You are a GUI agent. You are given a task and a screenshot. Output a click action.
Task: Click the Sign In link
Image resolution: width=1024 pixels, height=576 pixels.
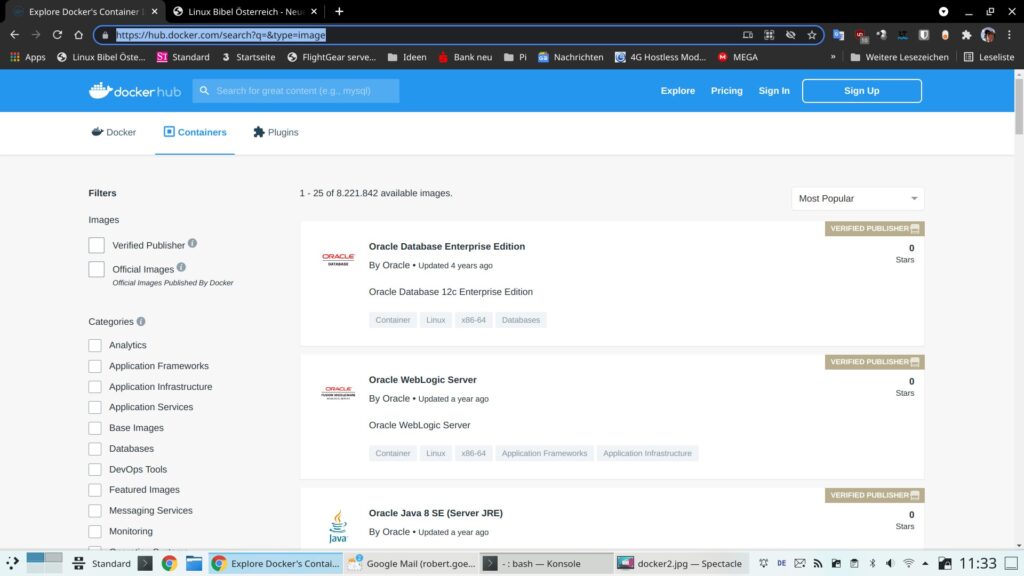[774, 91]
